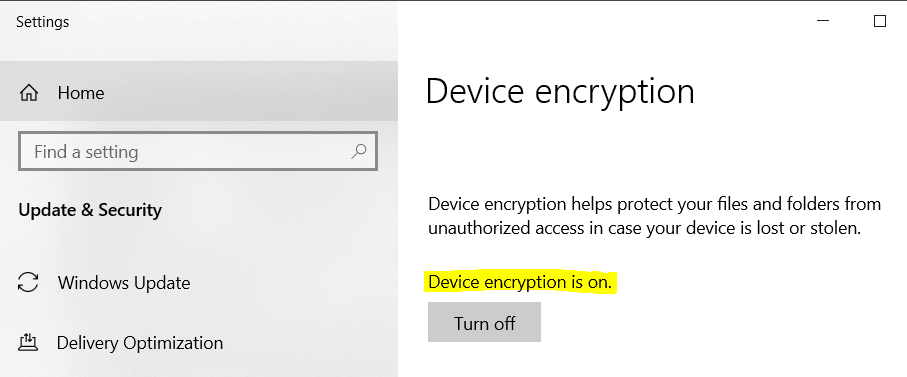
Task: Click the Update & Security heading
Action: pyautogui.click(x=90, y=210)
